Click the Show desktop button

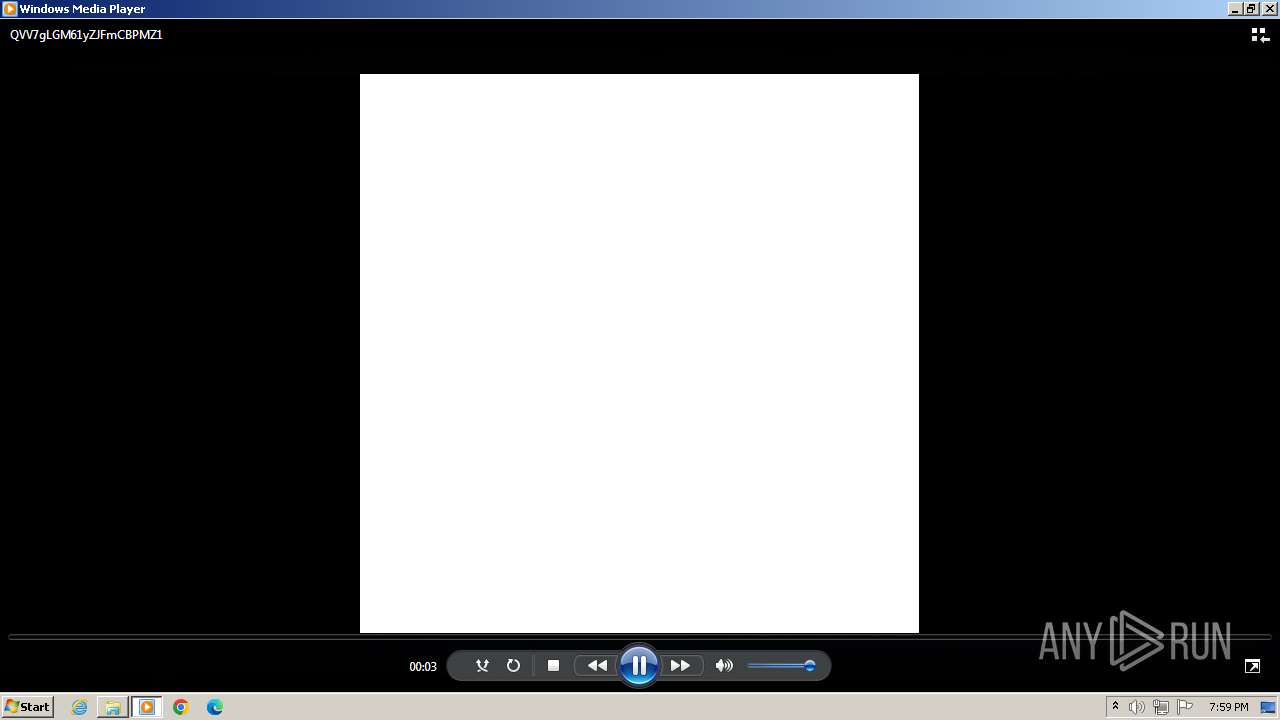pyautogui.click(x=1268, y=707)
